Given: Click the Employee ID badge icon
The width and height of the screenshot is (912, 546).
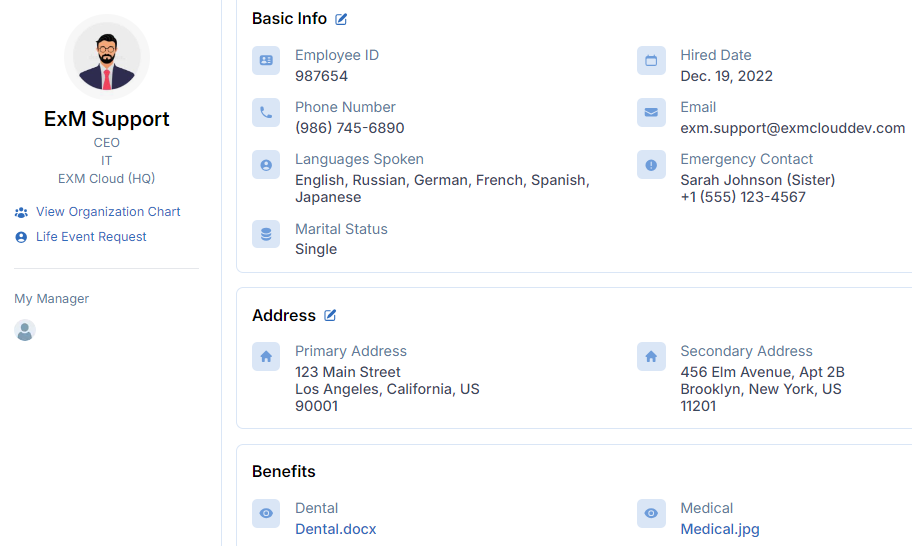Looking at the screenshot, I should pyautogui.click(x=266, y=61).
